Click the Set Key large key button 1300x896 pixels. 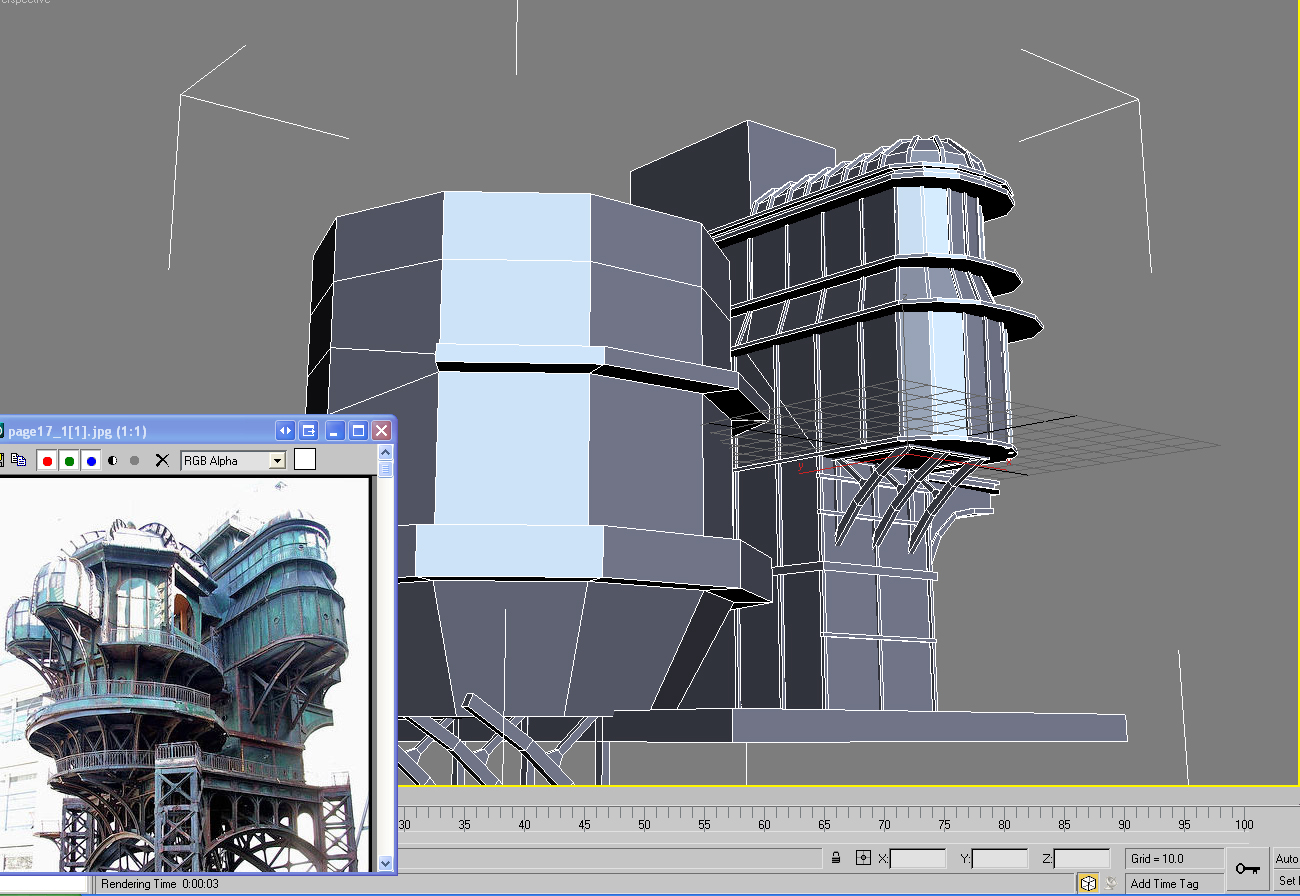[x=1247, y=869]
